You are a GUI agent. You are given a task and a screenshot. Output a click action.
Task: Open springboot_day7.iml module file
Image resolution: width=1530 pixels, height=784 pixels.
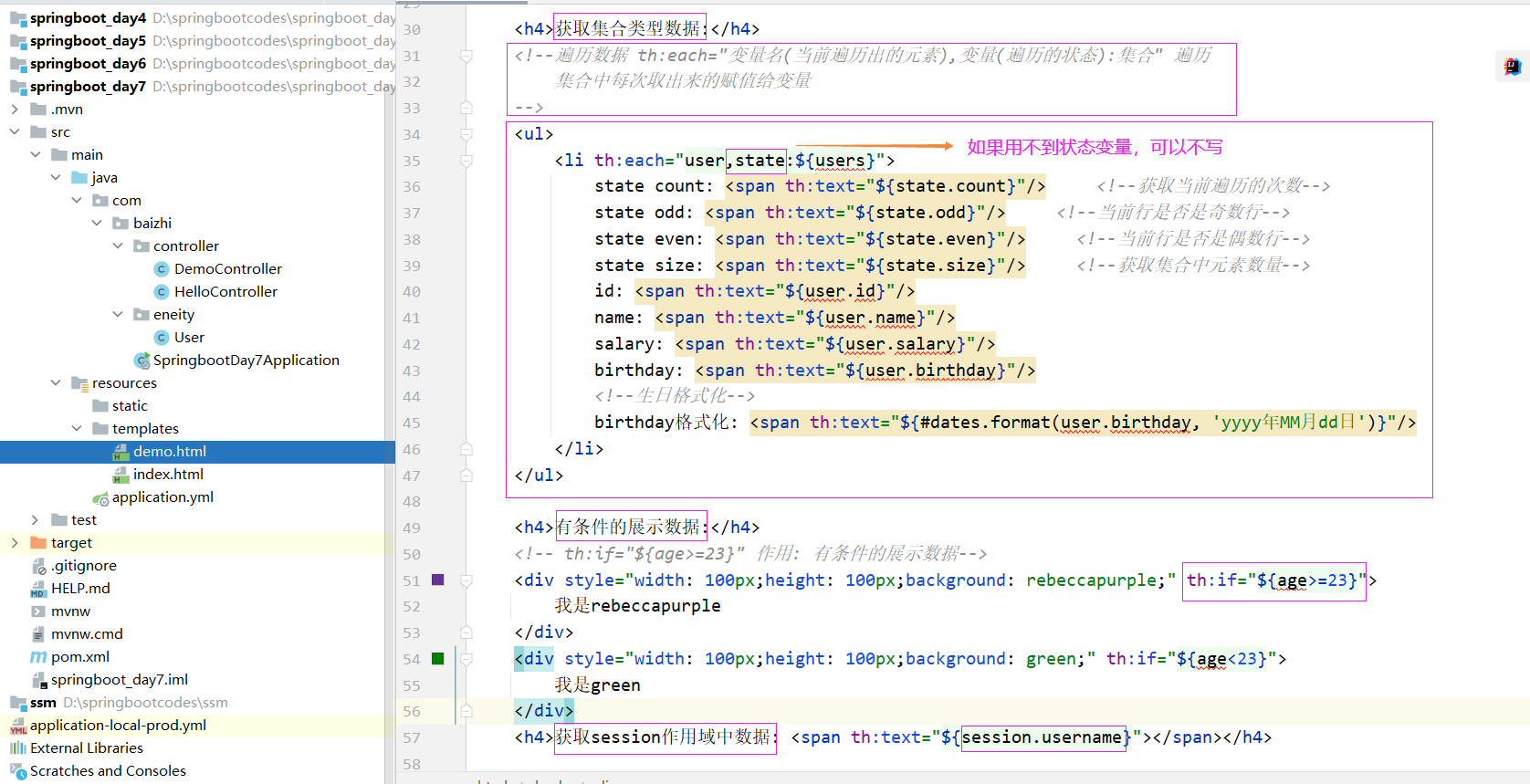(x=120, y=679)
